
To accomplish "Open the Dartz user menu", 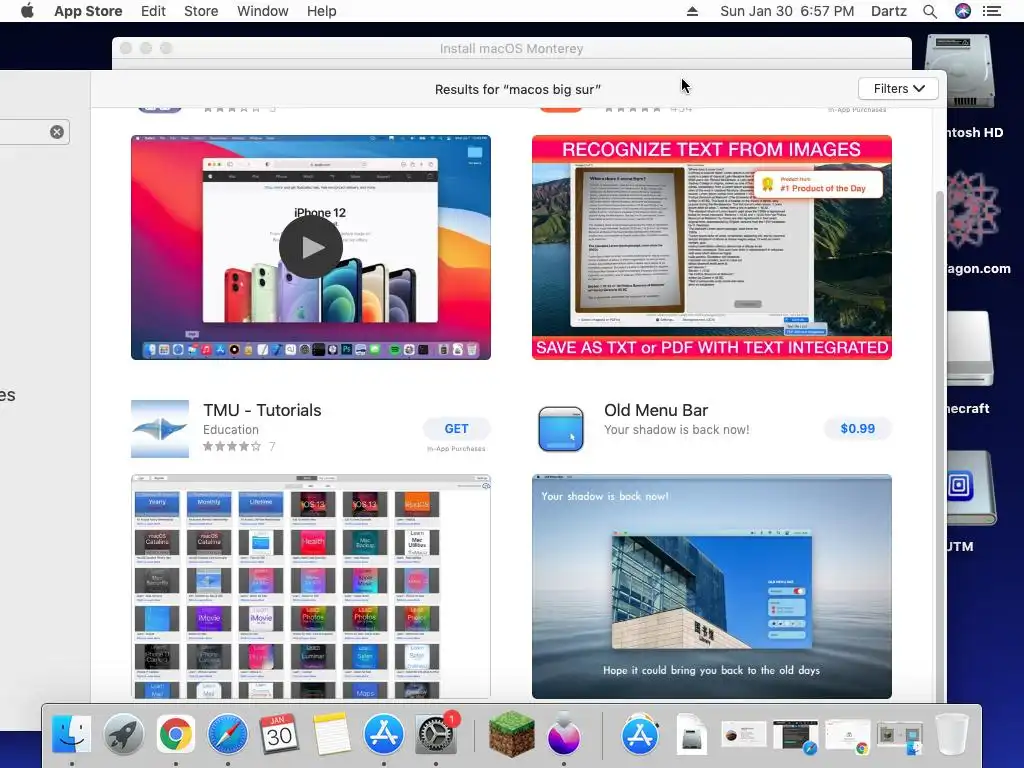I will [x=889, y=11].
